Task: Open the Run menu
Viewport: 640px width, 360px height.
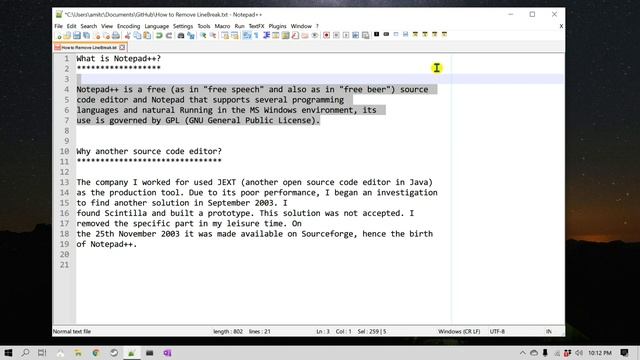Action: click(x=239, y=26)
